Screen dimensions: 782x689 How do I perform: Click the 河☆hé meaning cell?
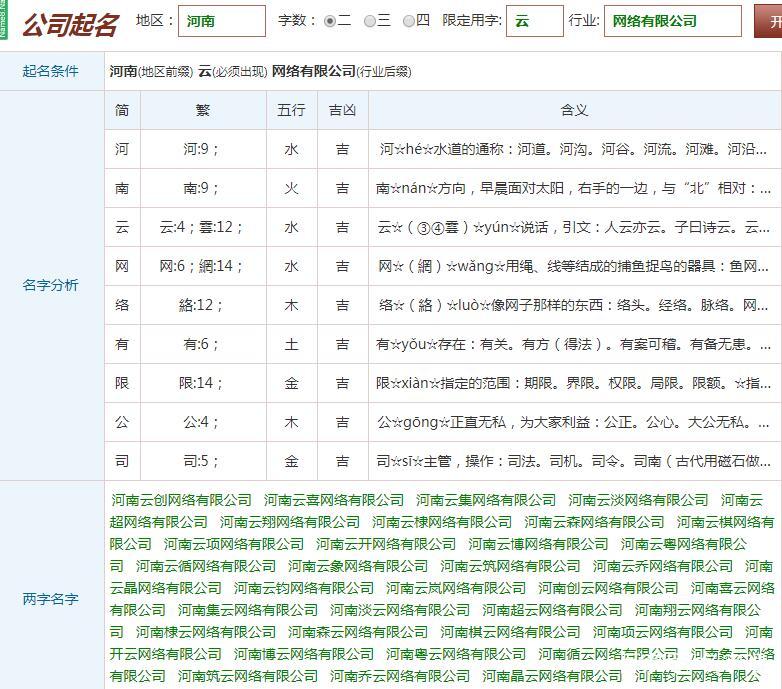coord(575,149)
